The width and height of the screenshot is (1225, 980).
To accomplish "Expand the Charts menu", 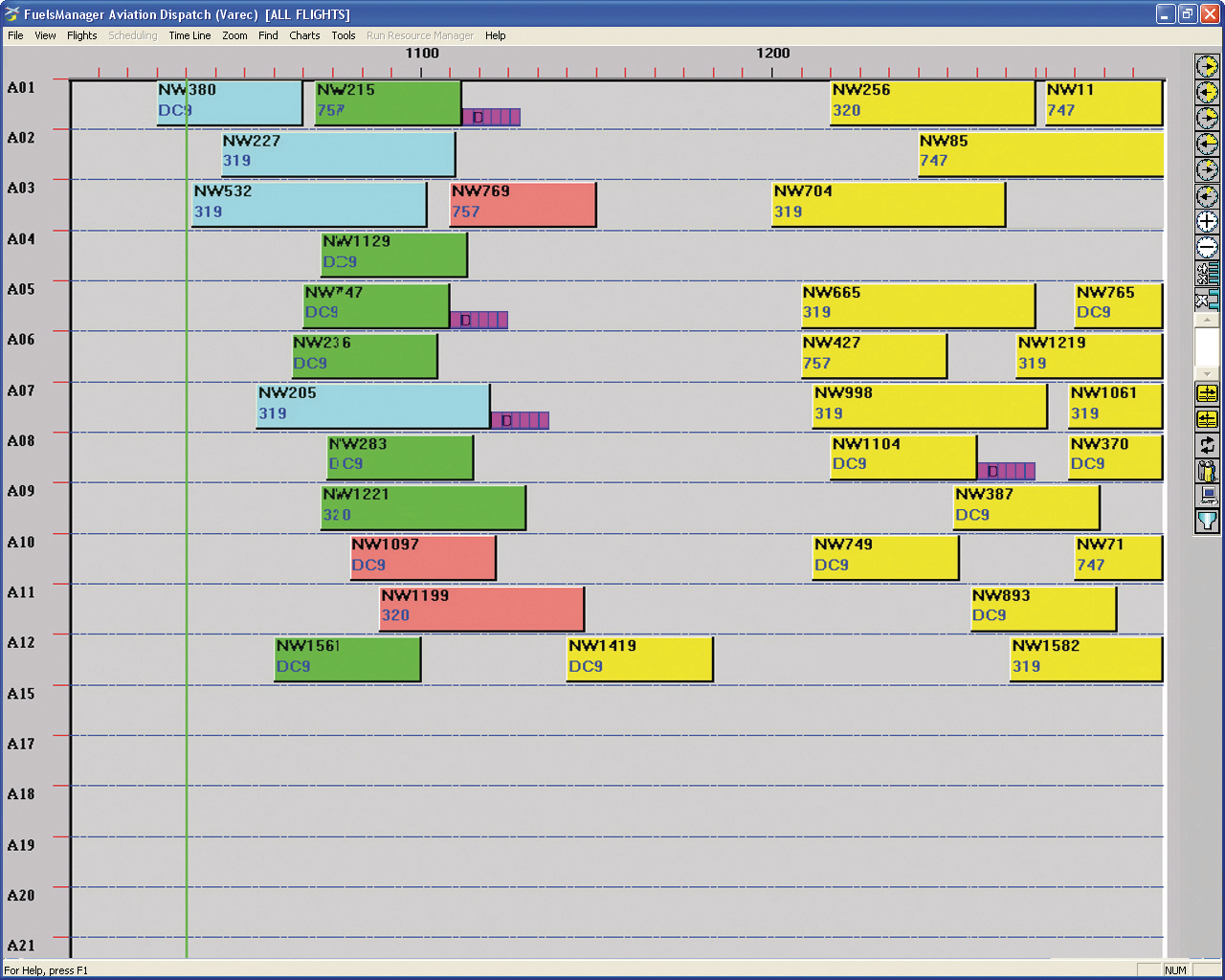I will [x=304, y=35].
